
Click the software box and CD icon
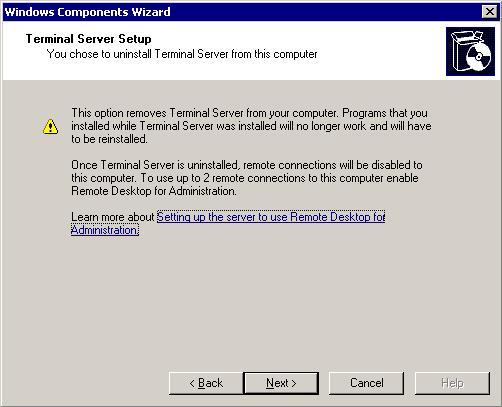(x=470, y=51)
